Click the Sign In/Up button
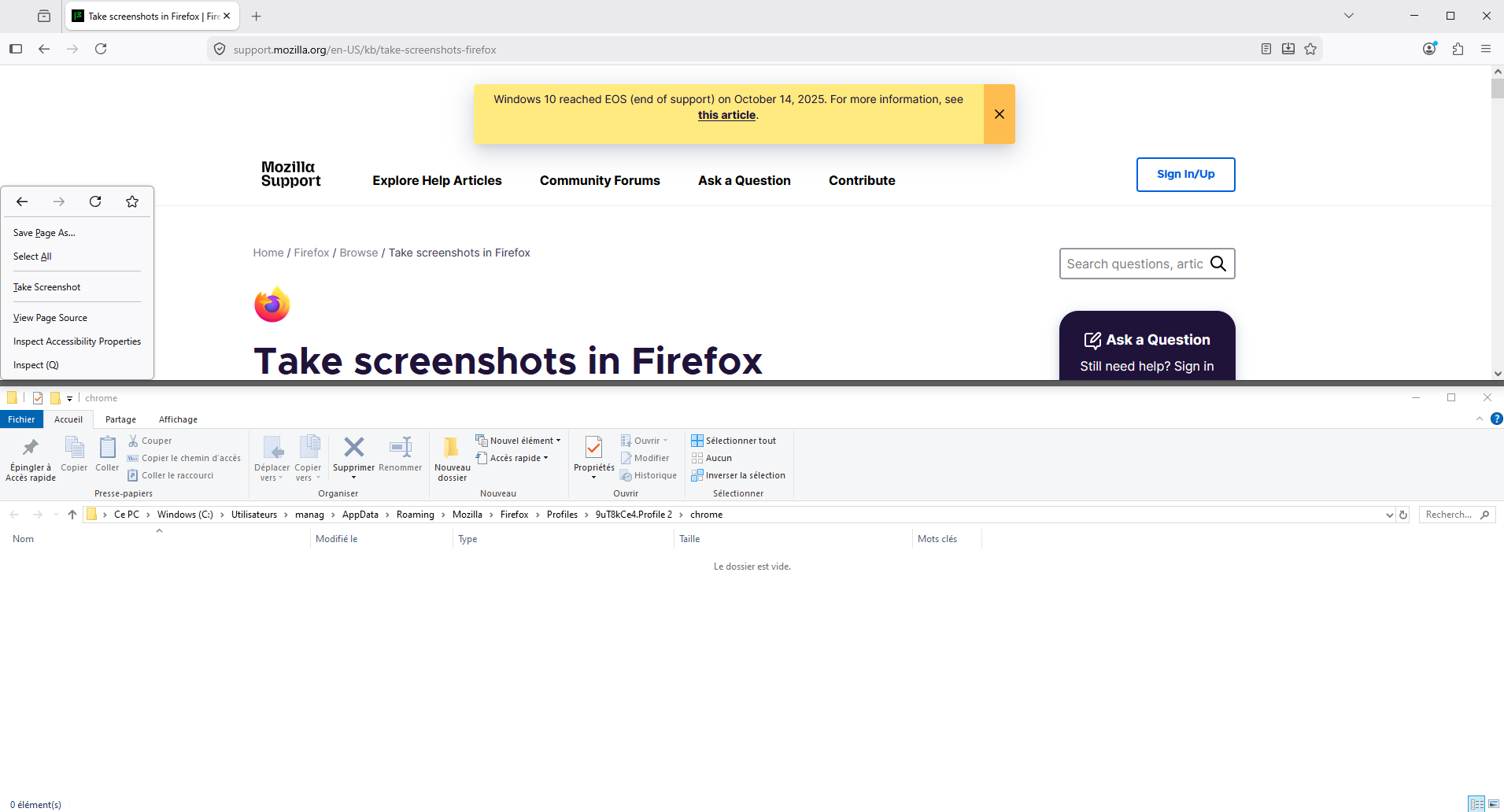 [1185, 175]
